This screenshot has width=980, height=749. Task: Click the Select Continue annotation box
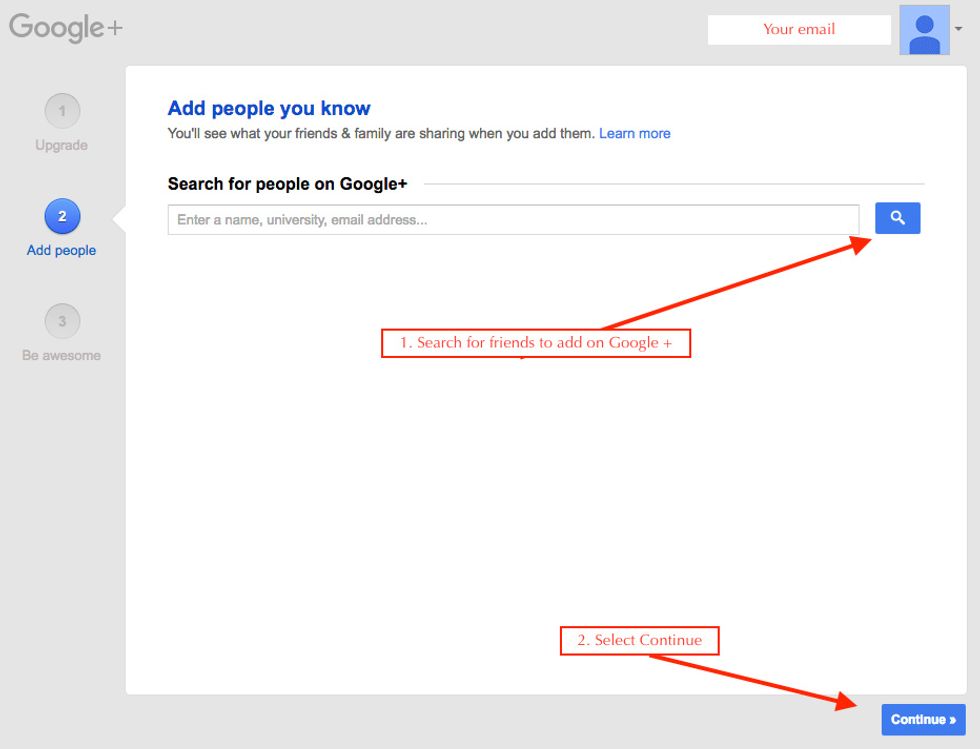point(639,641)
